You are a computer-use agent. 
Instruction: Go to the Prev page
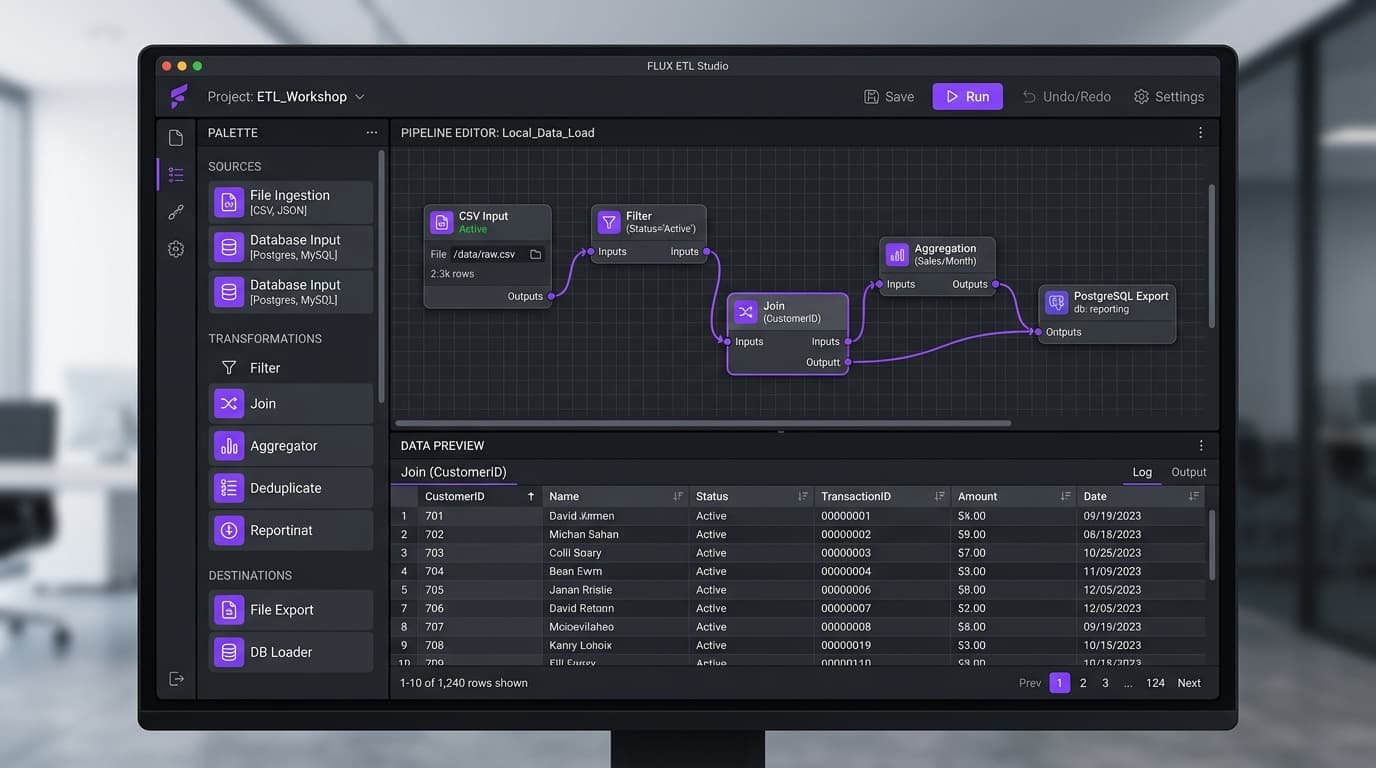pos(1030,683)
